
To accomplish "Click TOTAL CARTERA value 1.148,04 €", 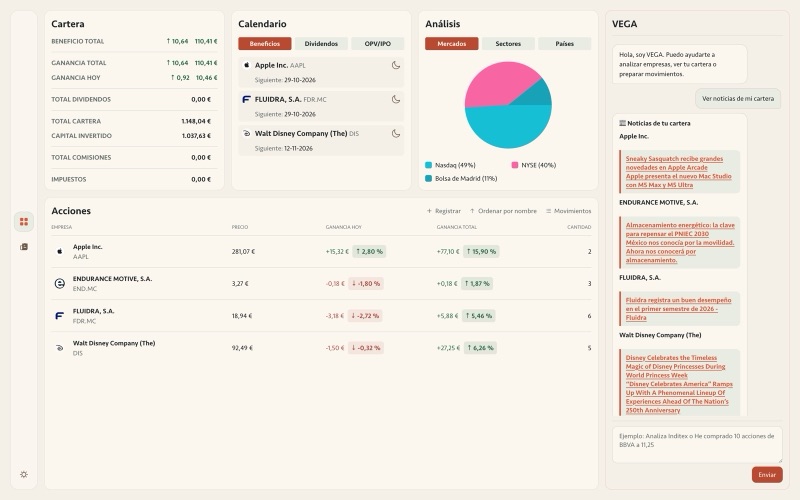I will coord(196,121).
